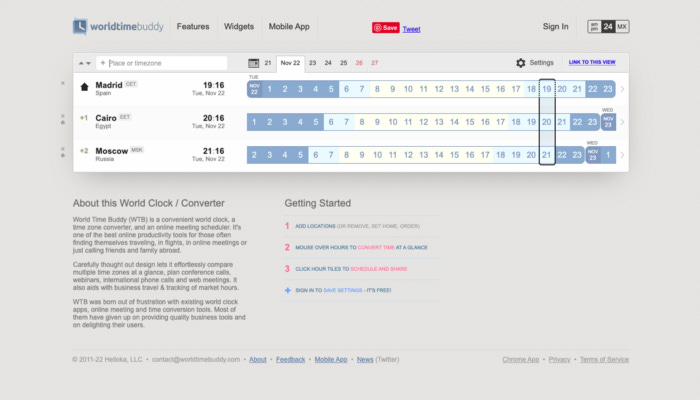Advance the Cairo timeline with the right chevron
Viewport: 700px width, 400px height.
622,122
